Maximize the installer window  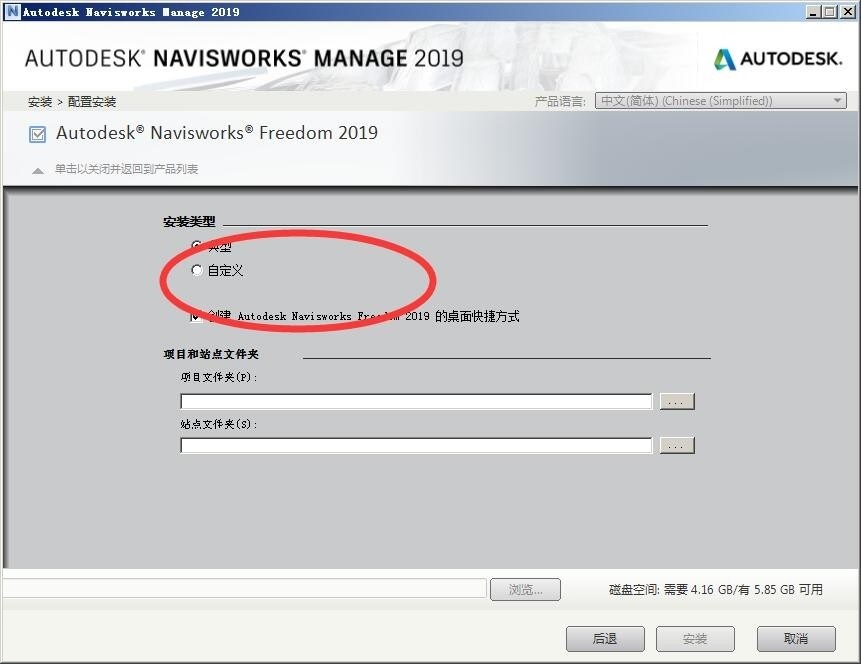point(831,12)
